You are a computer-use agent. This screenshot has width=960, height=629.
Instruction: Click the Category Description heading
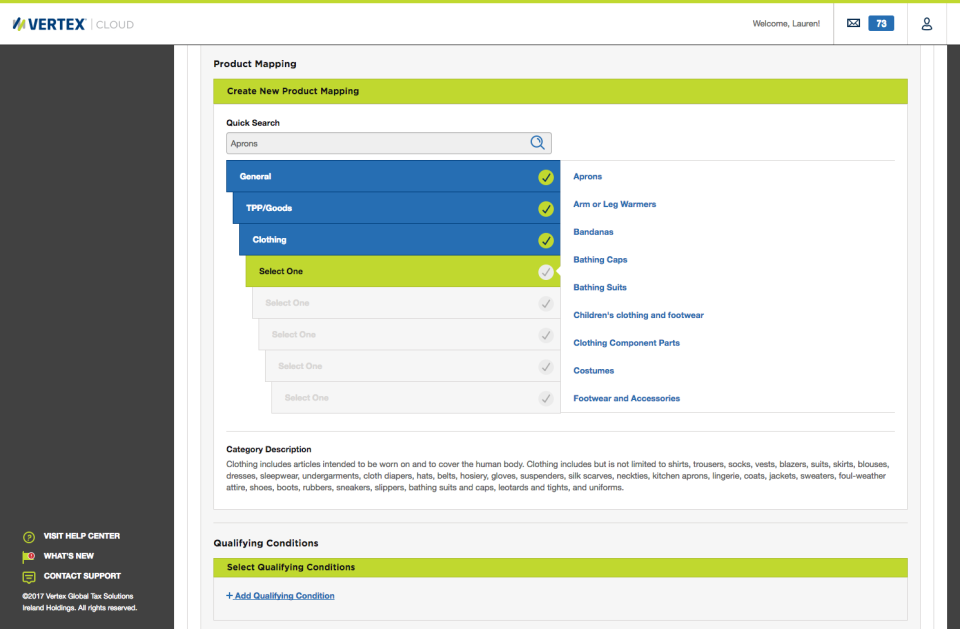tap(269, 449)
